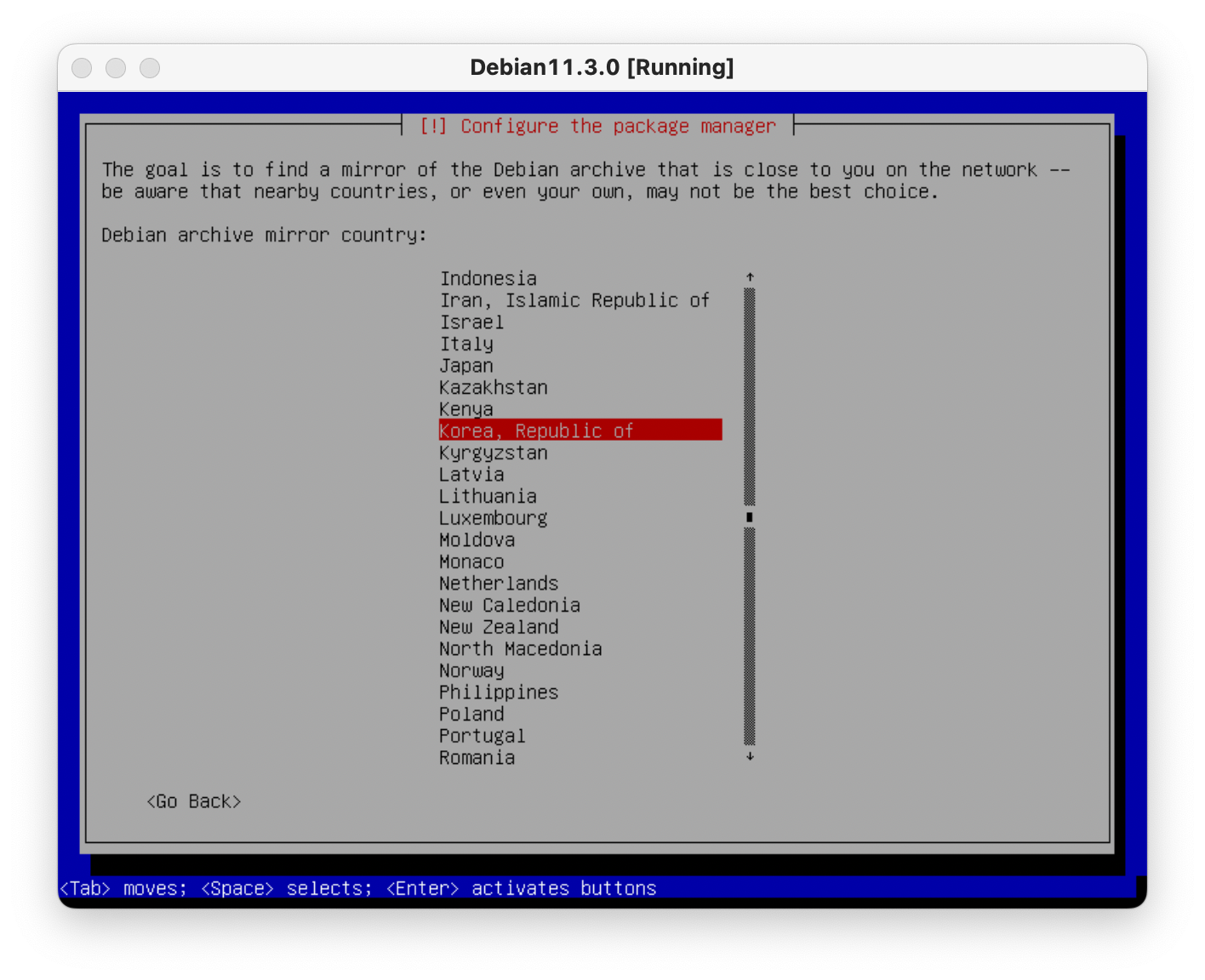Select Korea, Republic of in list

click(536, 430)
